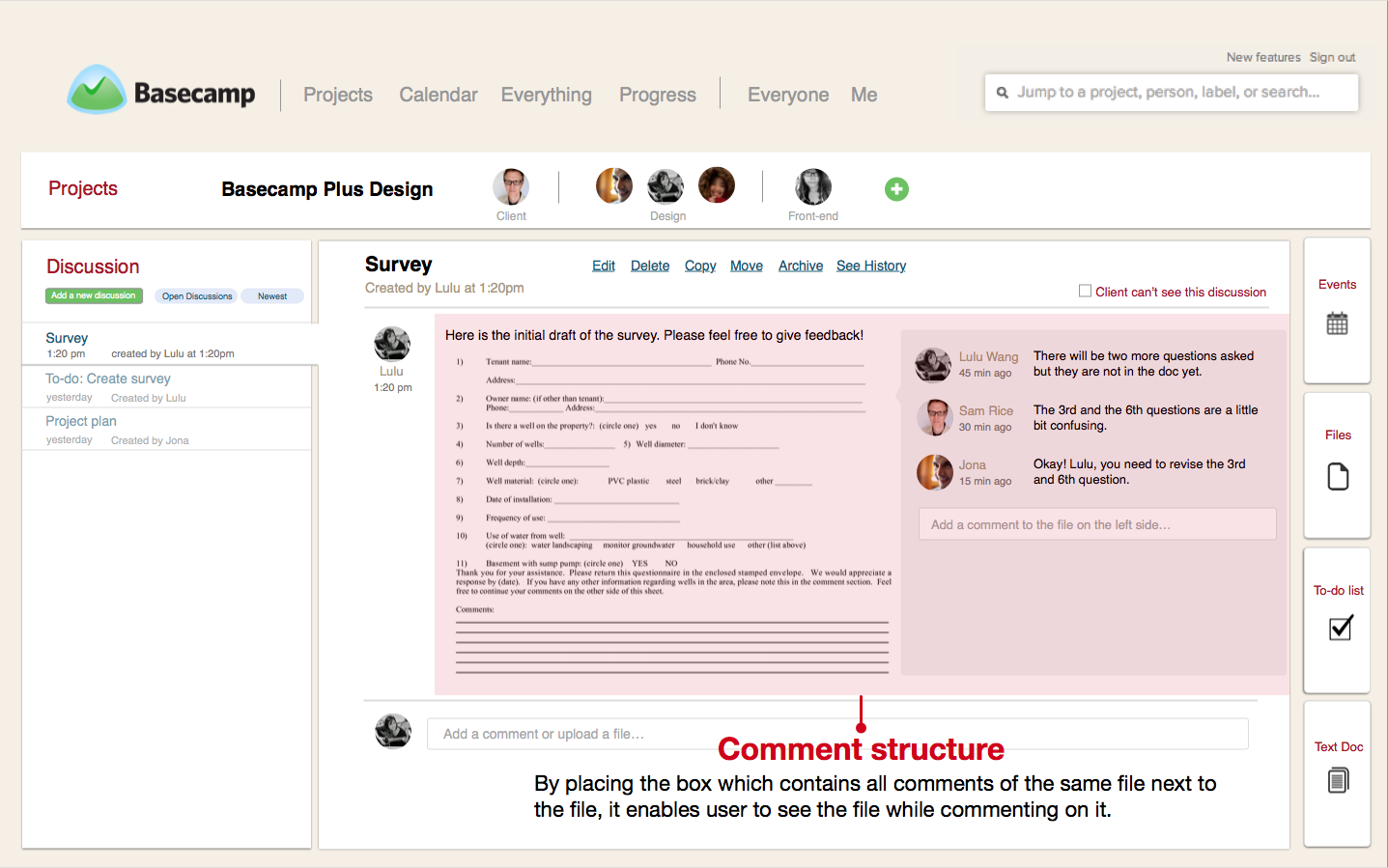The width and height of the screenshot is (1388, 868).
Task: Focus 'Add a comment or upload a file' field
Action: pyautogui.click(x=837, y=734)
